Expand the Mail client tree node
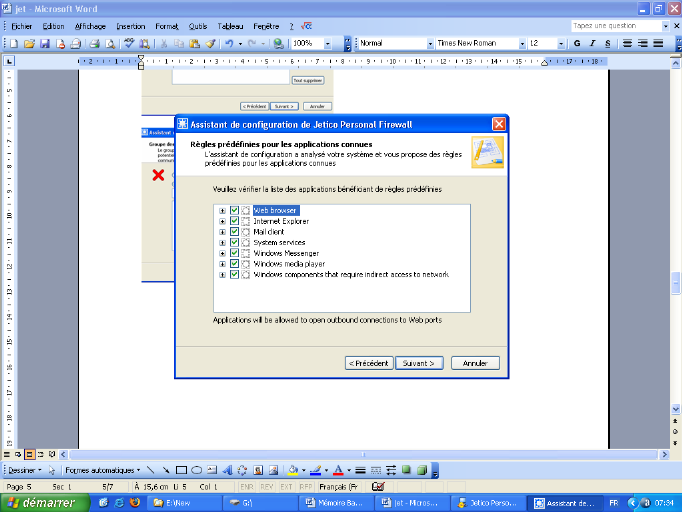This screenshot has width=682, height=512. [x=222, y=232]
